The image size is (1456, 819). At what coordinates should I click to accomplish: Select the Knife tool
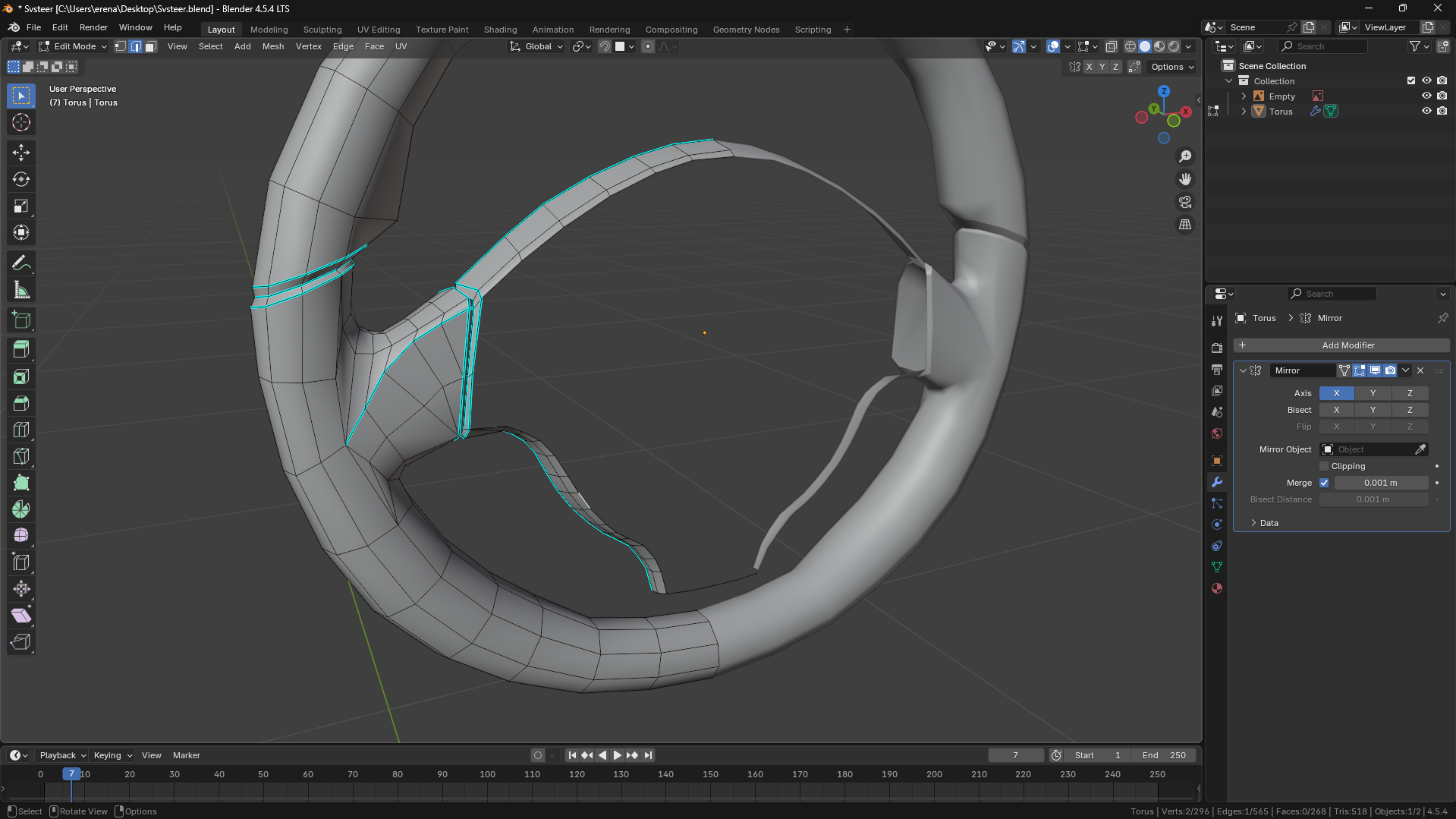click(x=21, y=456)
